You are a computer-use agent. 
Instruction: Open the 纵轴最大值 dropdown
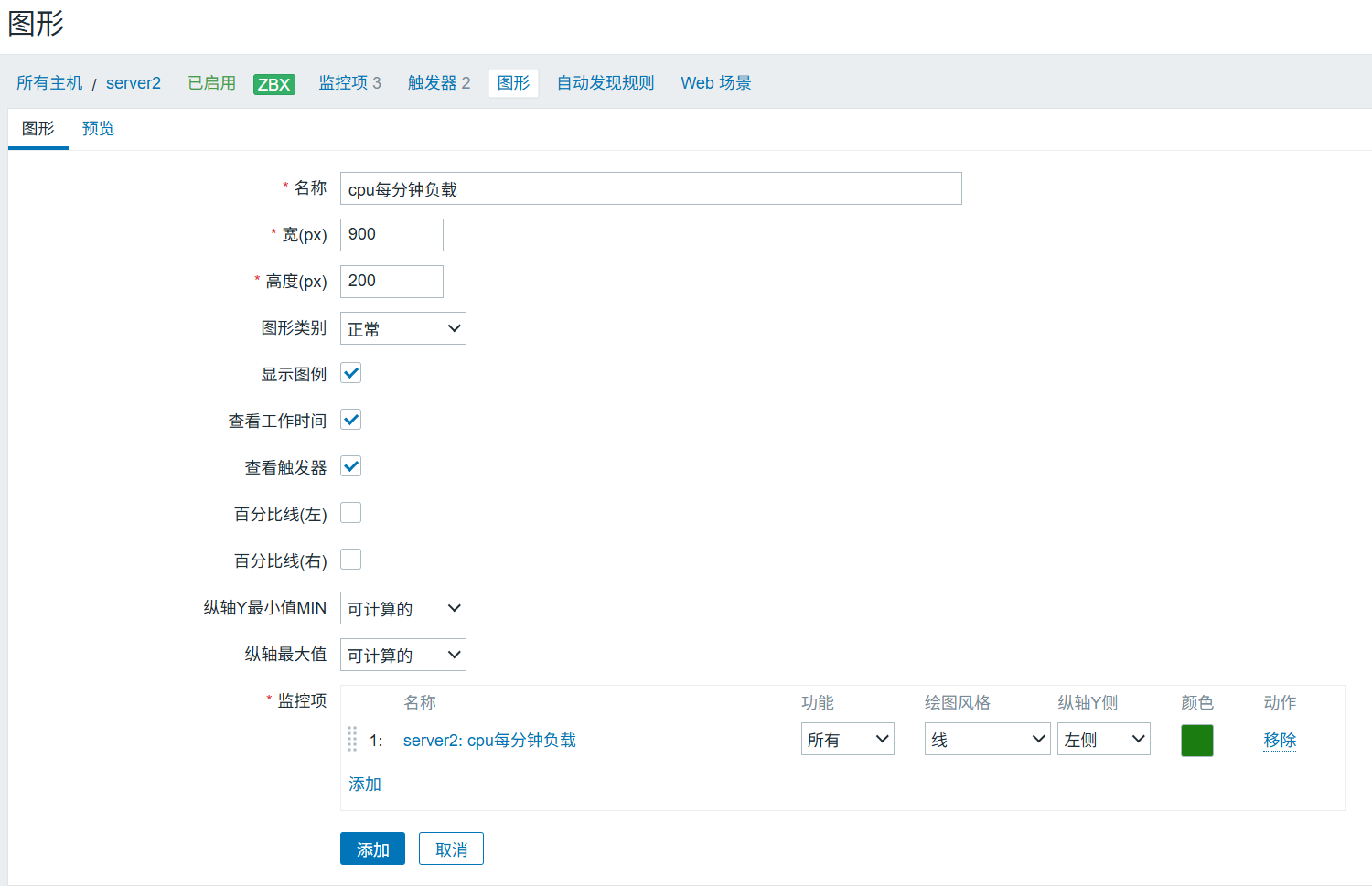click(x=403, y=655)
